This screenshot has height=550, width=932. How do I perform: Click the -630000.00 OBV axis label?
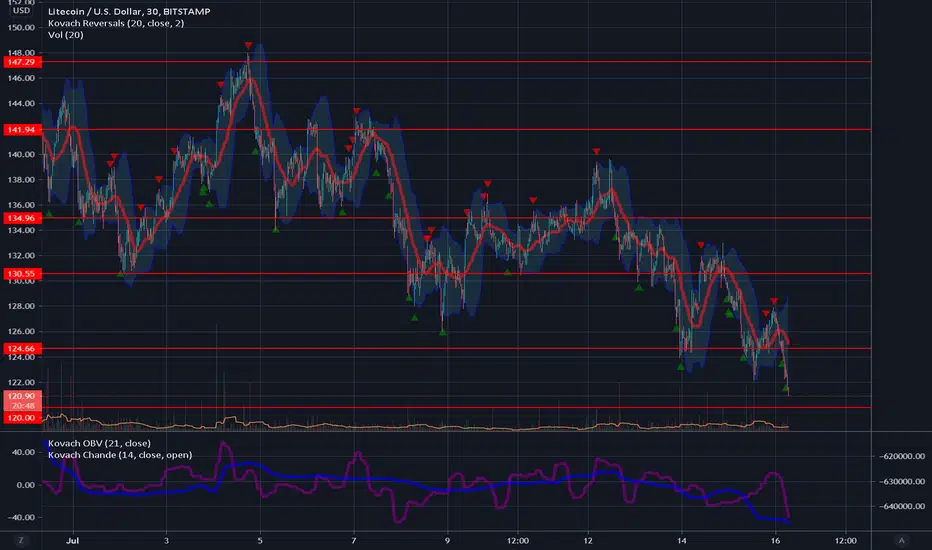[901, 481]
